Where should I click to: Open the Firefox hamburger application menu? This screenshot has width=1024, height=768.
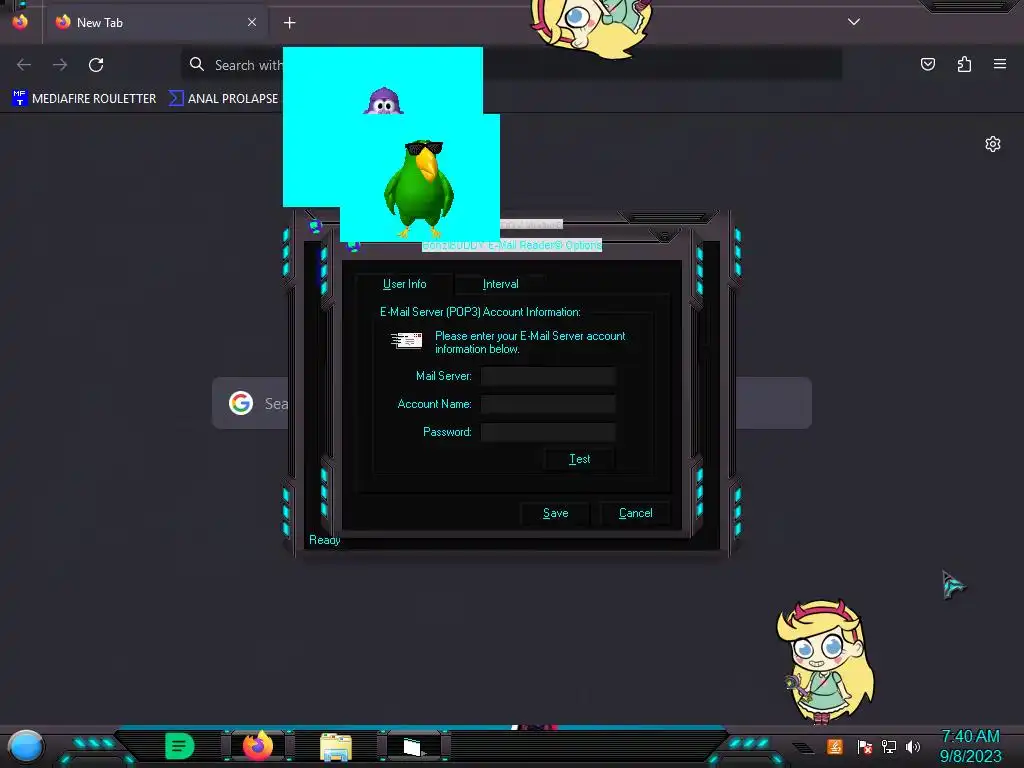coord(1000,64)
